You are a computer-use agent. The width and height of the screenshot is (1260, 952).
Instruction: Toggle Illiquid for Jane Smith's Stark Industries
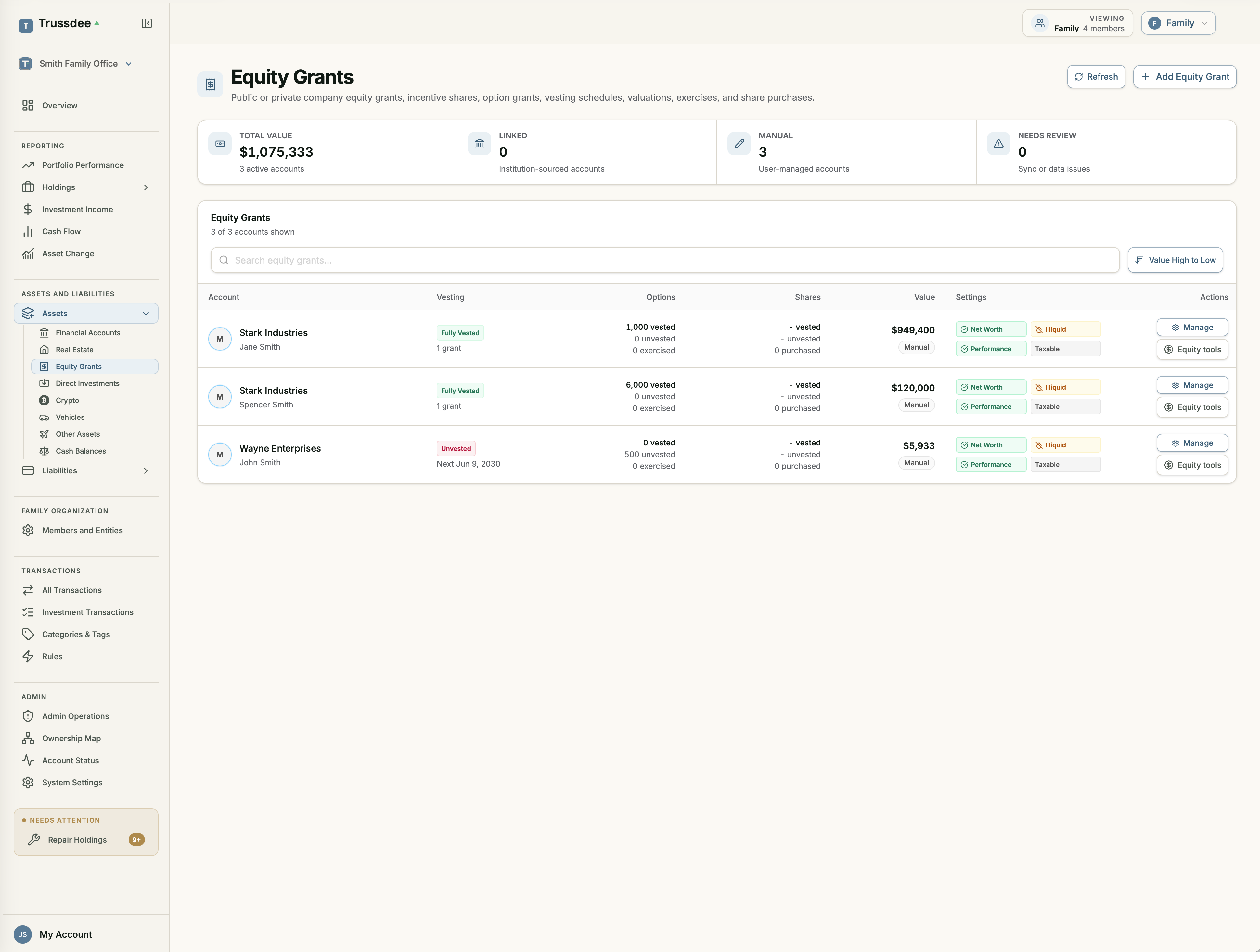[x=1065, y=329]
